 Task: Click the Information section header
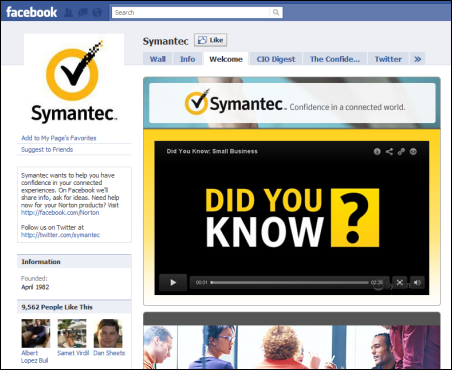tap(74, 262)
